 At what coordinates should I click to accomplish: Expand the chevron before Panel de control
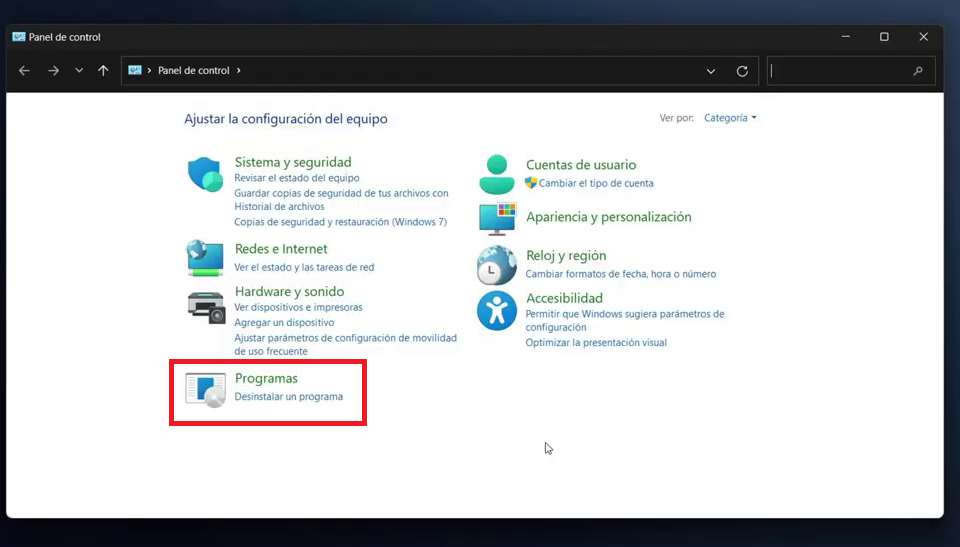tap(149, 70)
